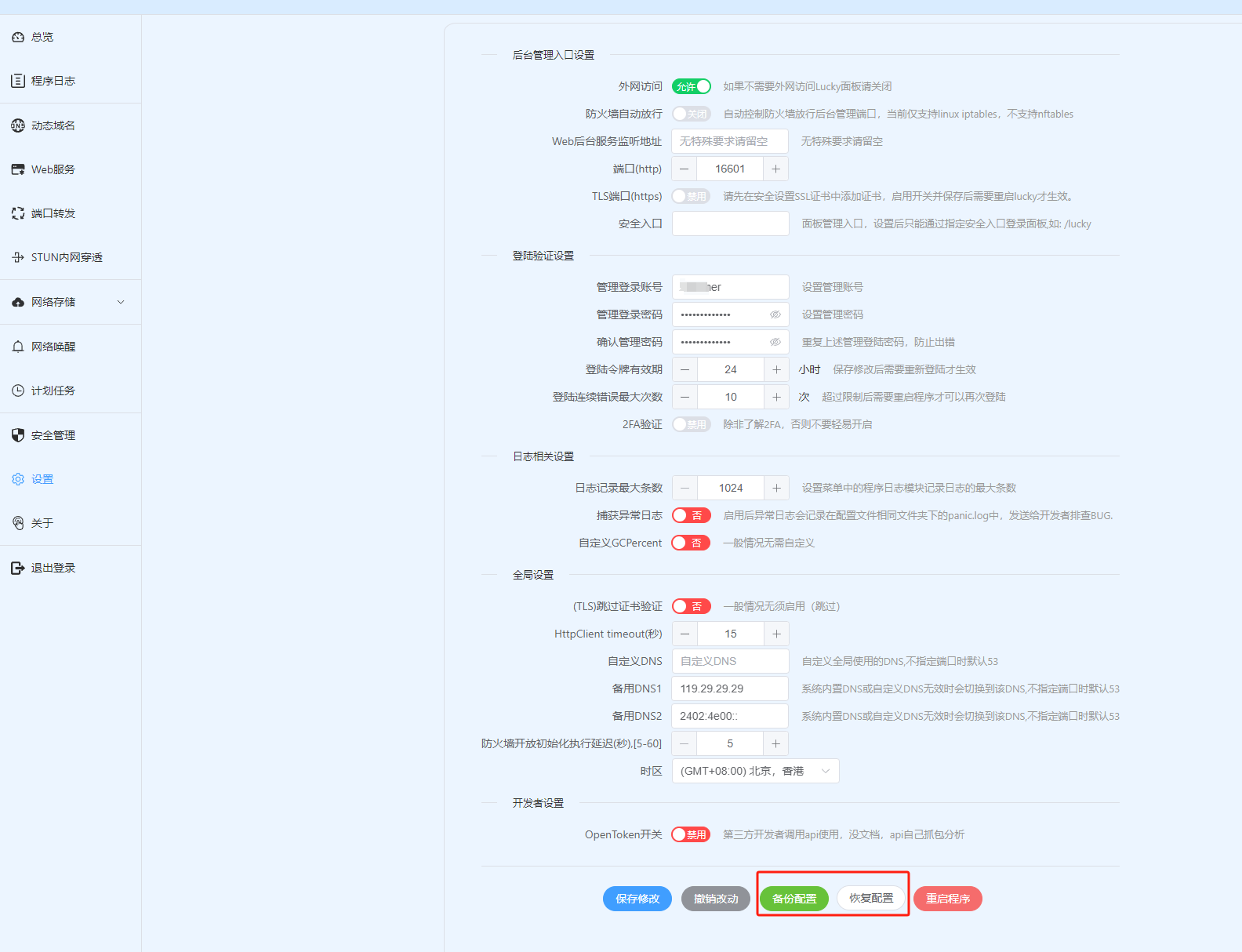Select the 动态域名 DNS icon

click(18, 125)
